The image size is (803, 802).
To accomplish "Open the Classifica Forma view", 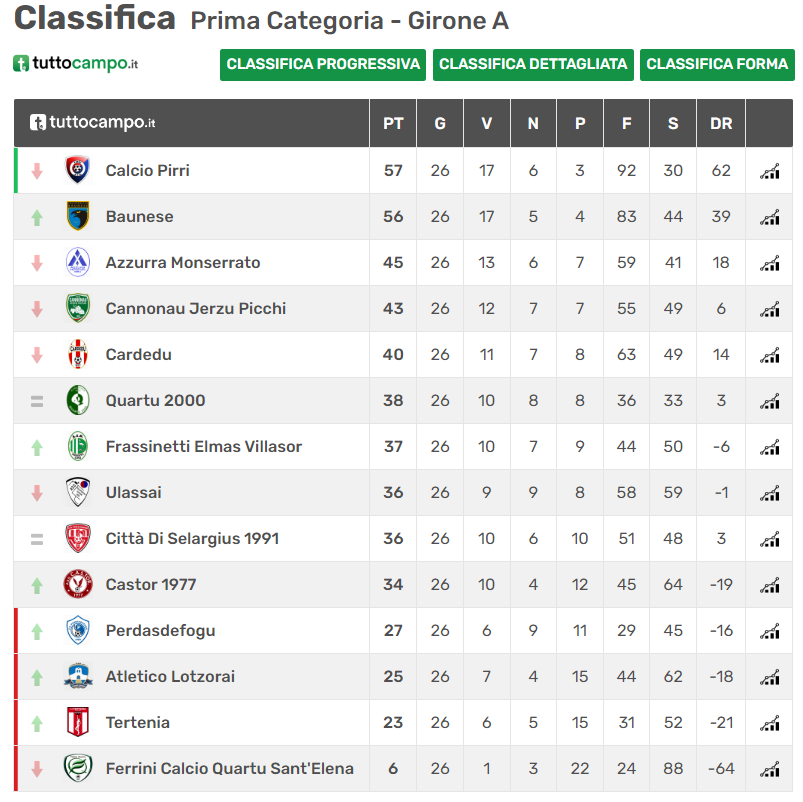I will 717,65.
